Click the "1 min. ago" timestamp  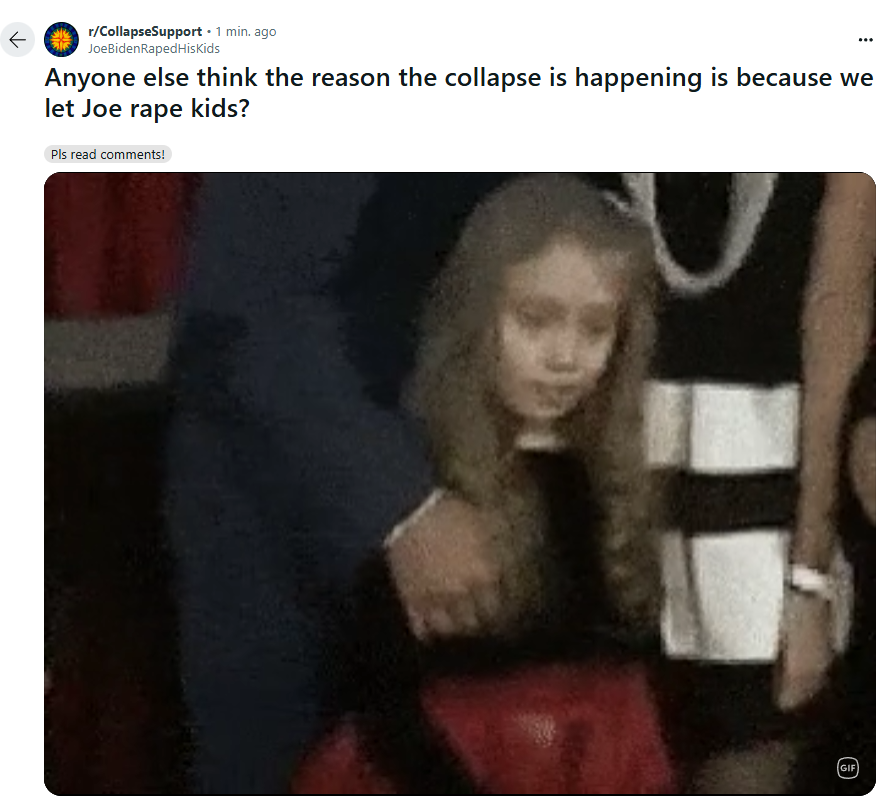(x=246, y=31)
